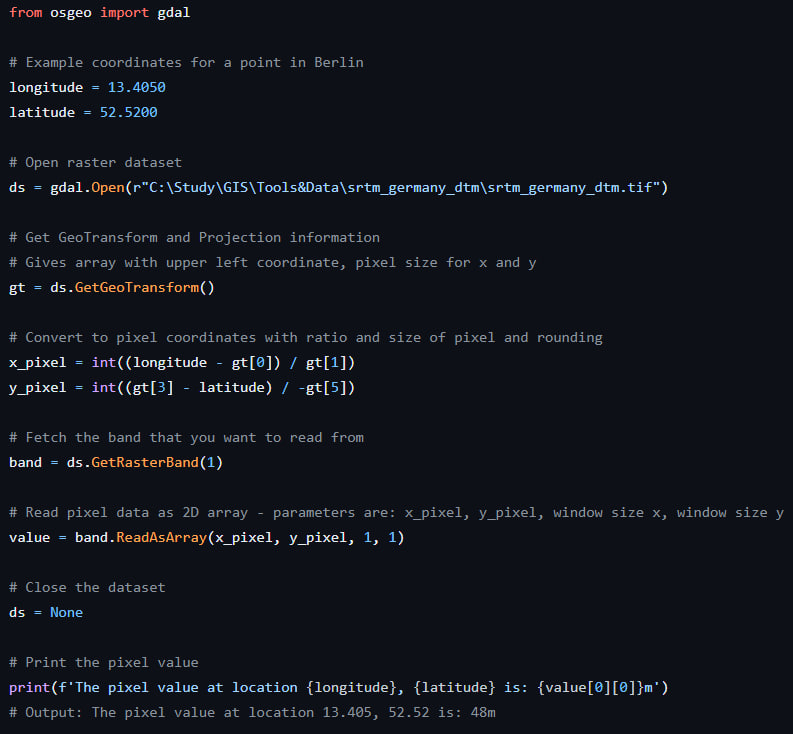The image size is (793, 734).
Task: Click the 'value' variable name in its assignment
Action: click(29, 537)
